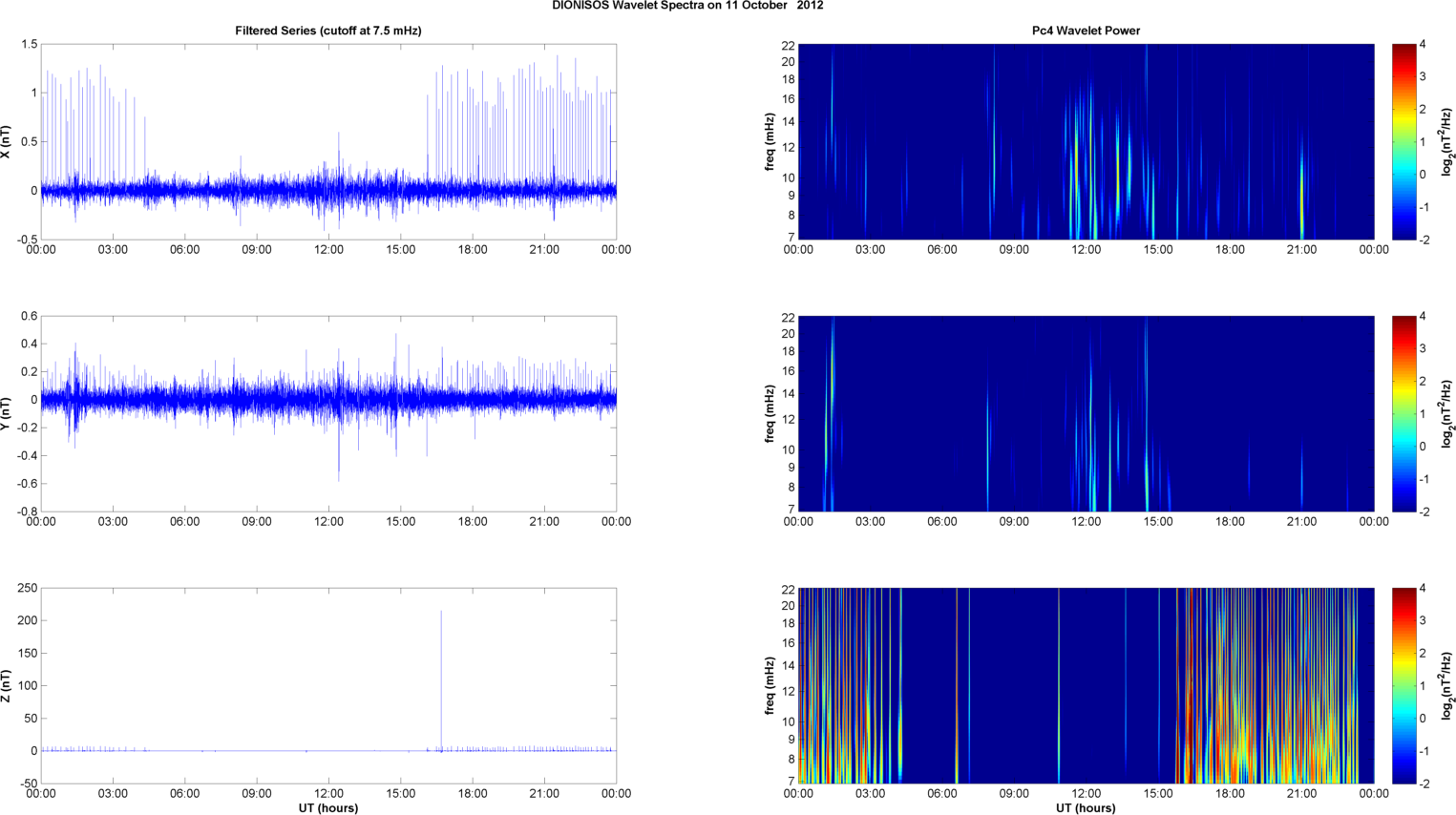Click the colorbar beside the top wavelet spectrum

point(1403,141)
